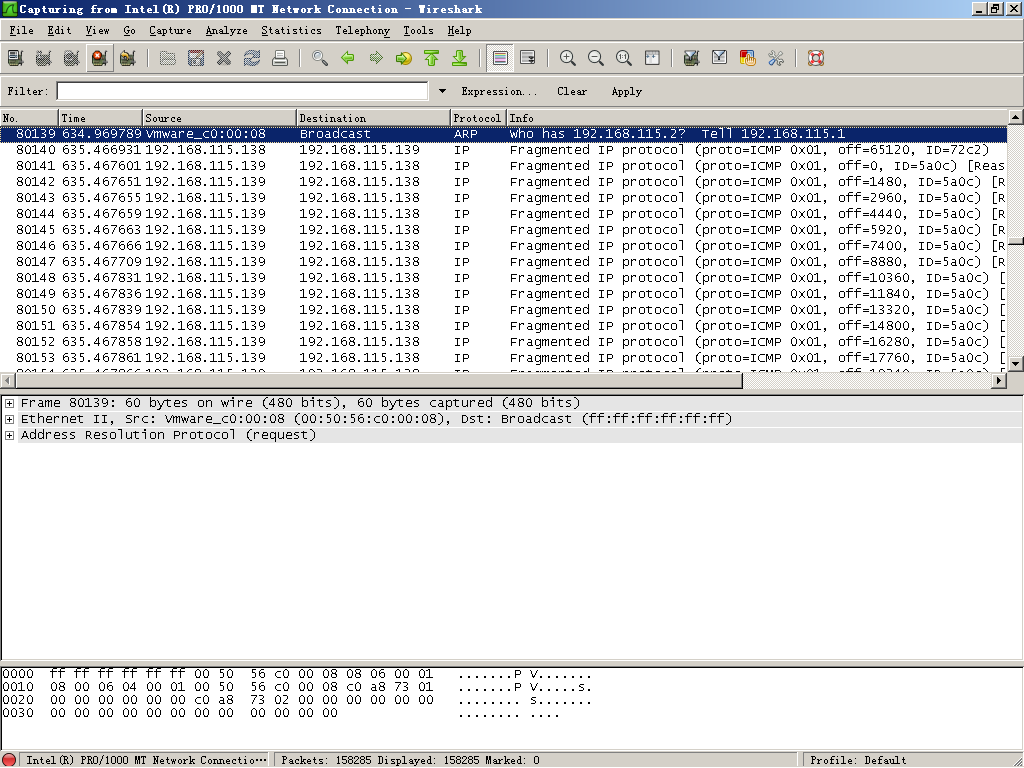
Task: Sort by Info column header
Action: [x=757, y=118]
